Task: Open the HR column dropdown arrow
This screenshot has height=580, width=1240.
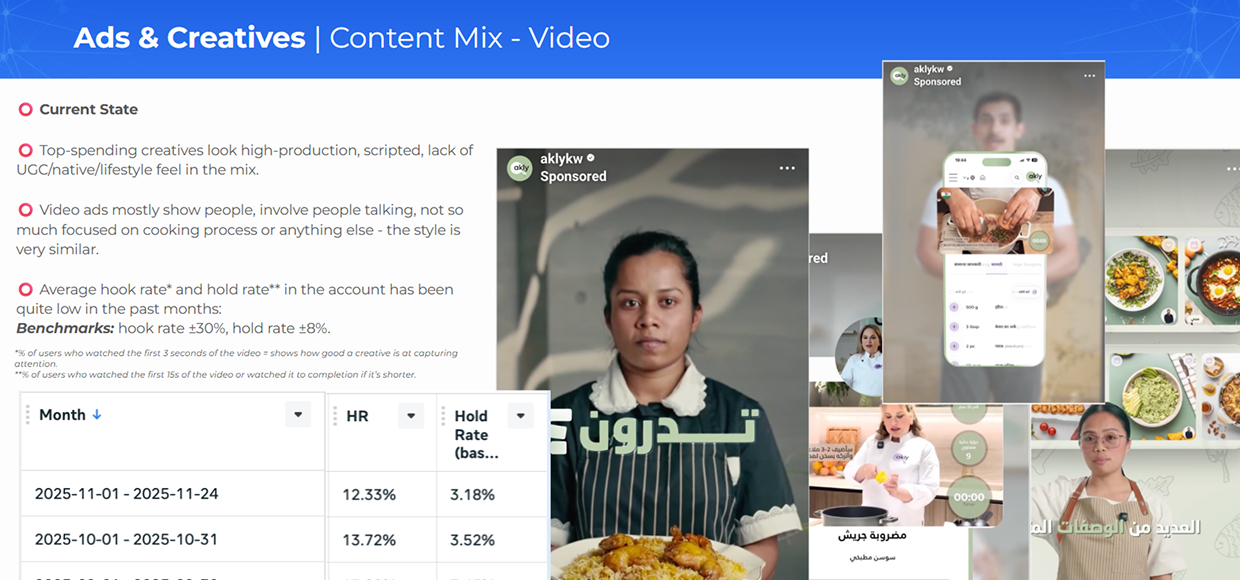Action: click(x=410, y=415)
